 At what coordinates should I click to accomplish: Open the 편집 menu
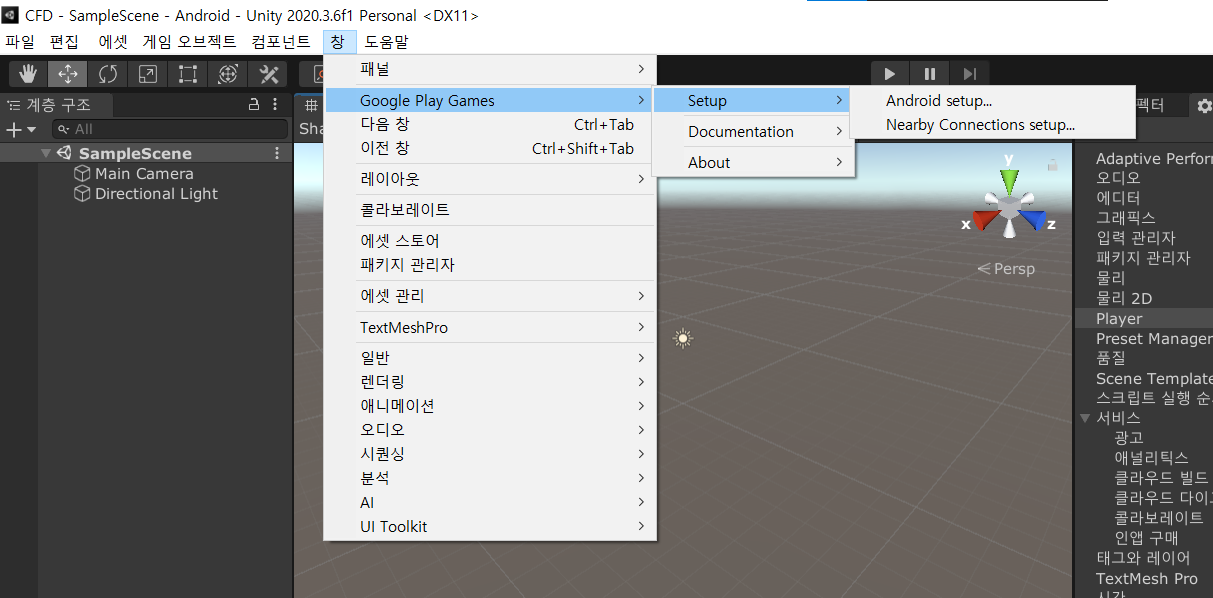[64, 42]
